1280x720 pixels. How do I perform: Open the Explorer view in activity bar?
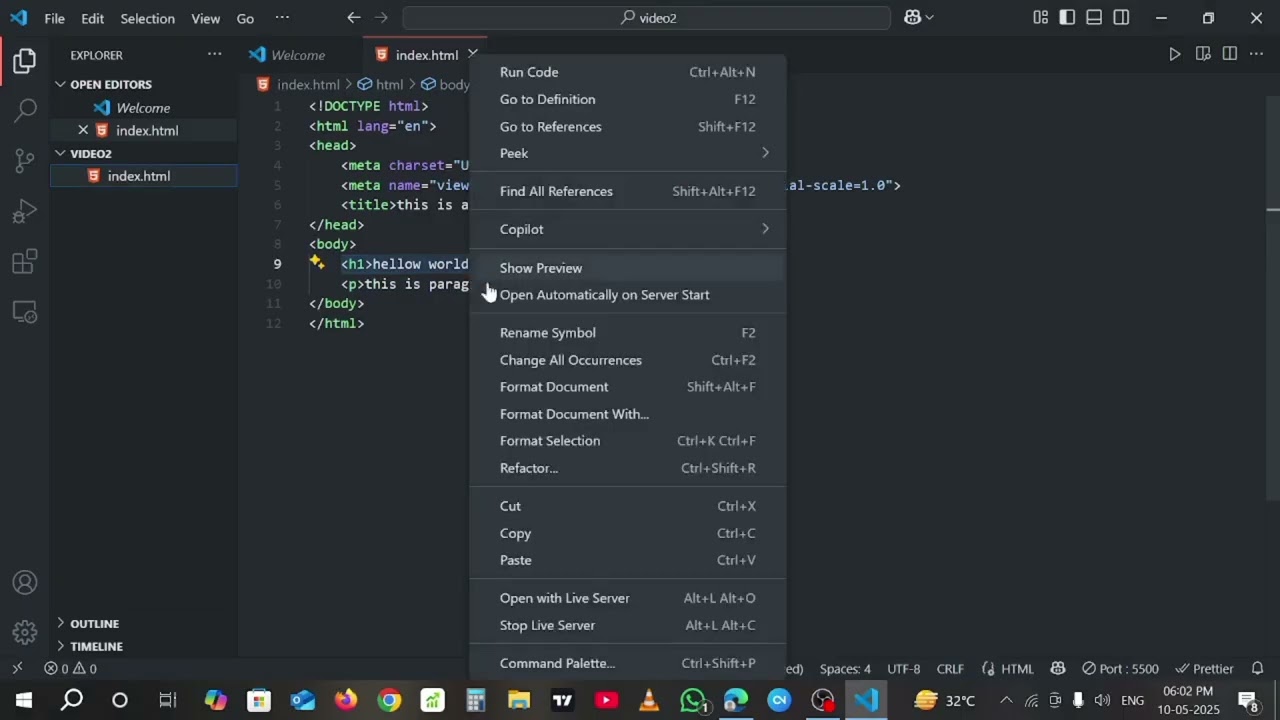(25, 62)
